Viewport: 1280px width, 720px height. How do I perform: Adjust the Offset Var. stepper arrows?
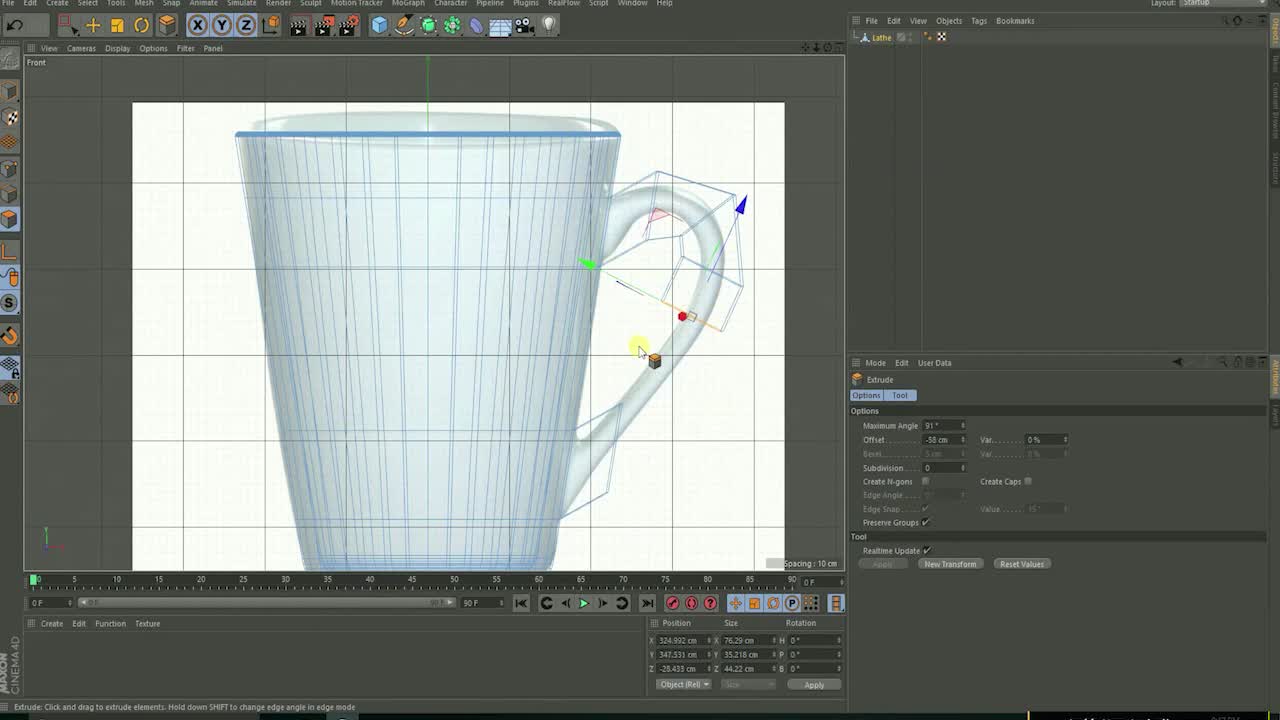(x=1065, y=440)
